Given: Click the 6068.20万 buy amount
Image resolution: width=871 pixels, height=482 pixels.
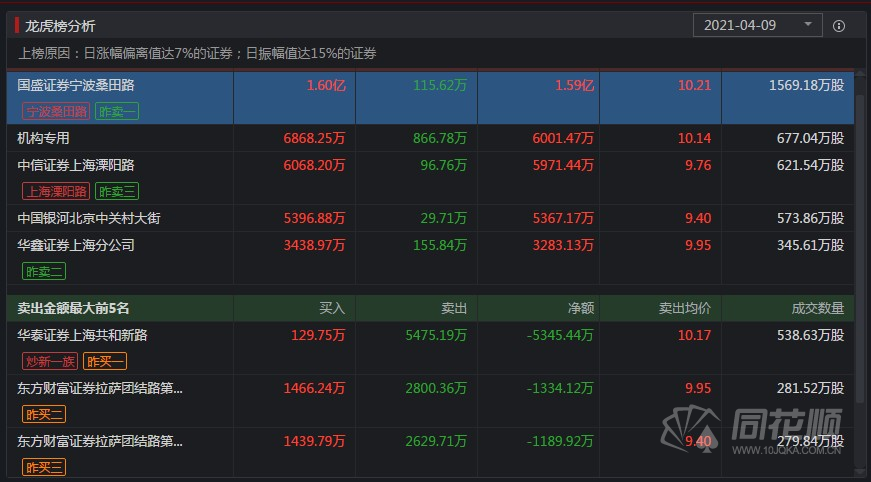Looking at the screenshot, I should [x=314, y=165].
